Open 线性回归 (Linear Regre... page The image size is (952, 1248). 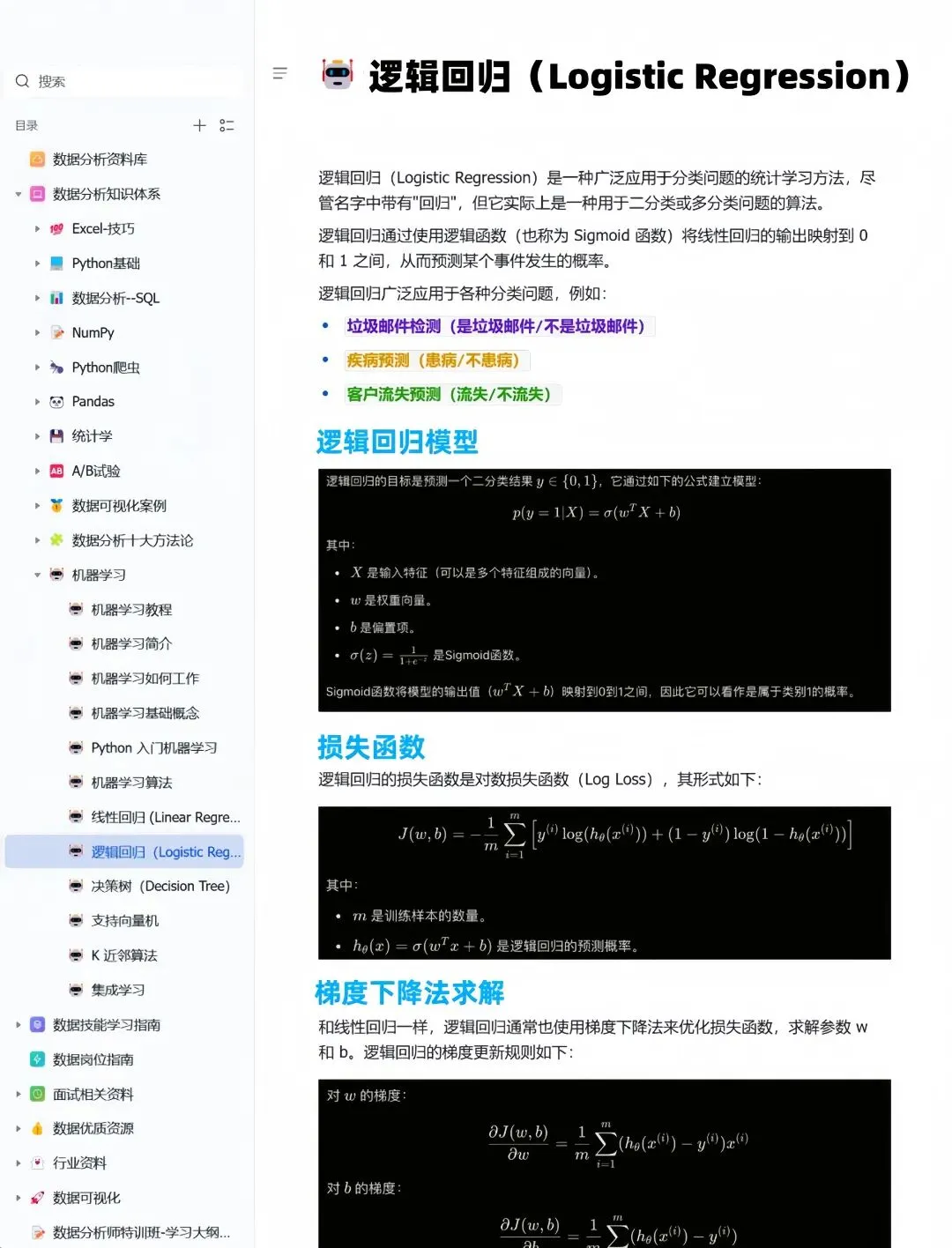coord(165,817)
